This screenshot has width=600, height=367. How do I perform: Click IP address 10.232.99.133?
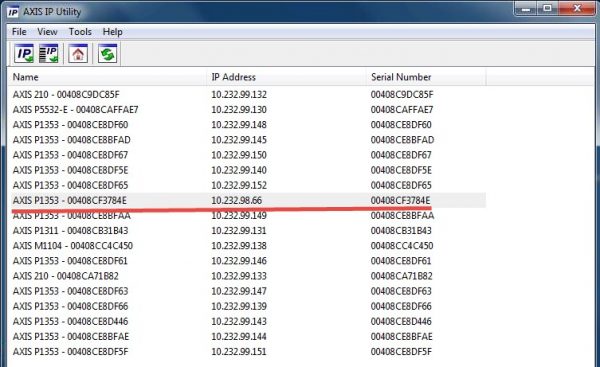[239, 276]
